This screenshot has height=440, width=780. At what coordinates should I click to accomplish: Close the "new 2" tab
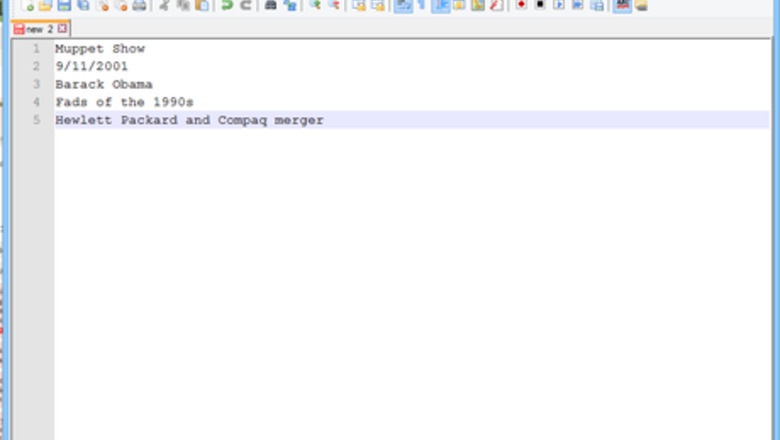click(x=62, y=29)
